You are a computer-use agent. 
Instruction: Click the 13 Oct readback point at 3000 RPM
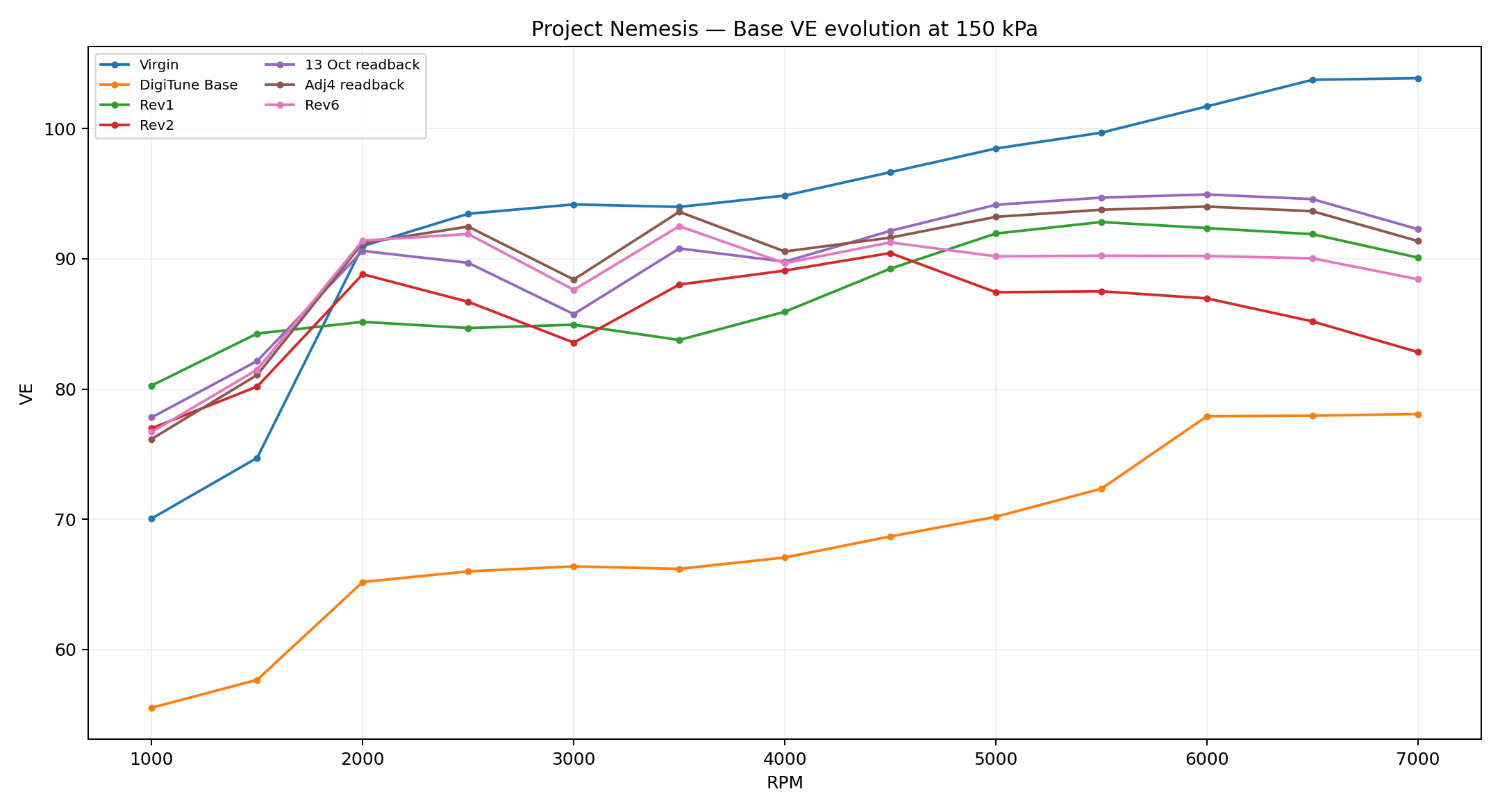click(574, 314)
